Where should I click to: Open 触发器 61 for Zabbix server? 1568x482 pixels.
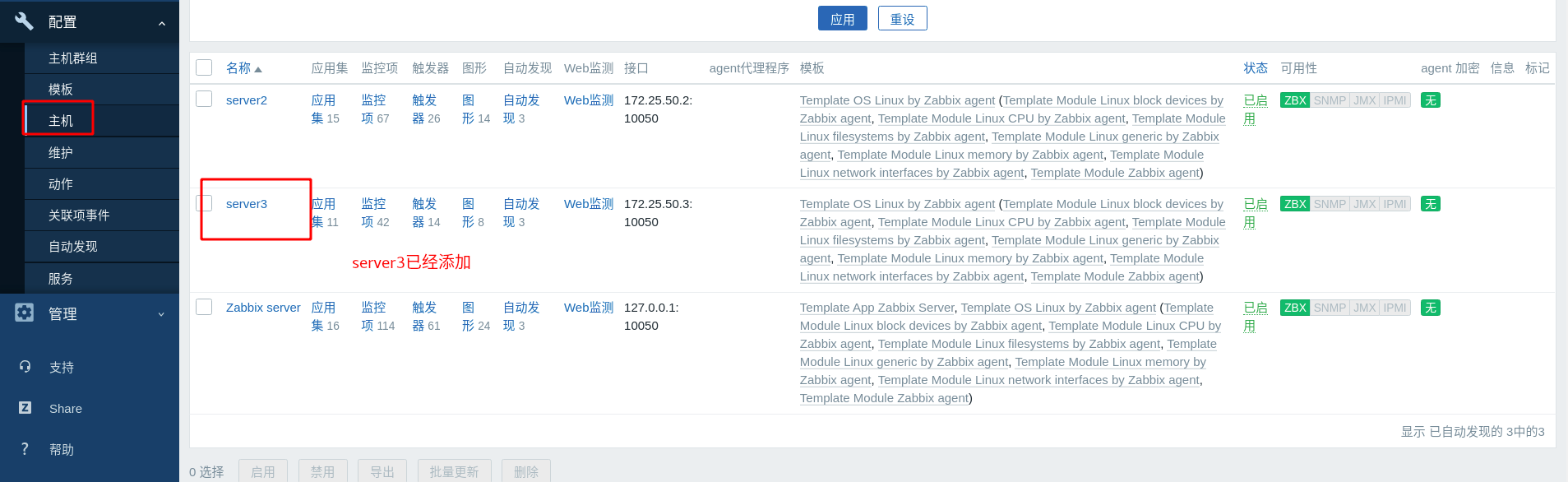425,317
